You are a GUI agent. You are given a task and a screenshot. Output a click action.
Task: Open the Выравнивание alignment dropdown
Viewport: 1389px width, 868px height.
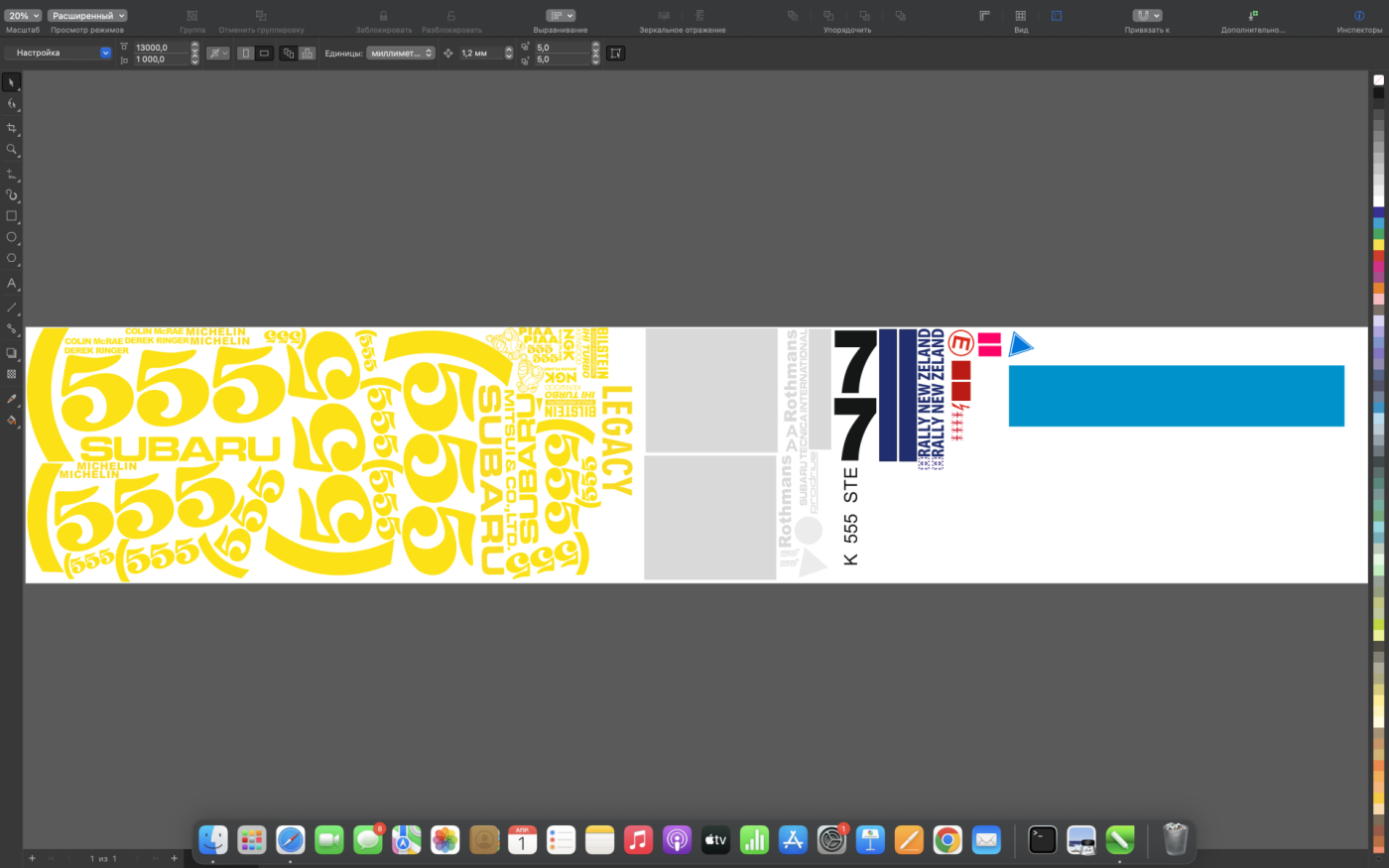pos(561,16)
